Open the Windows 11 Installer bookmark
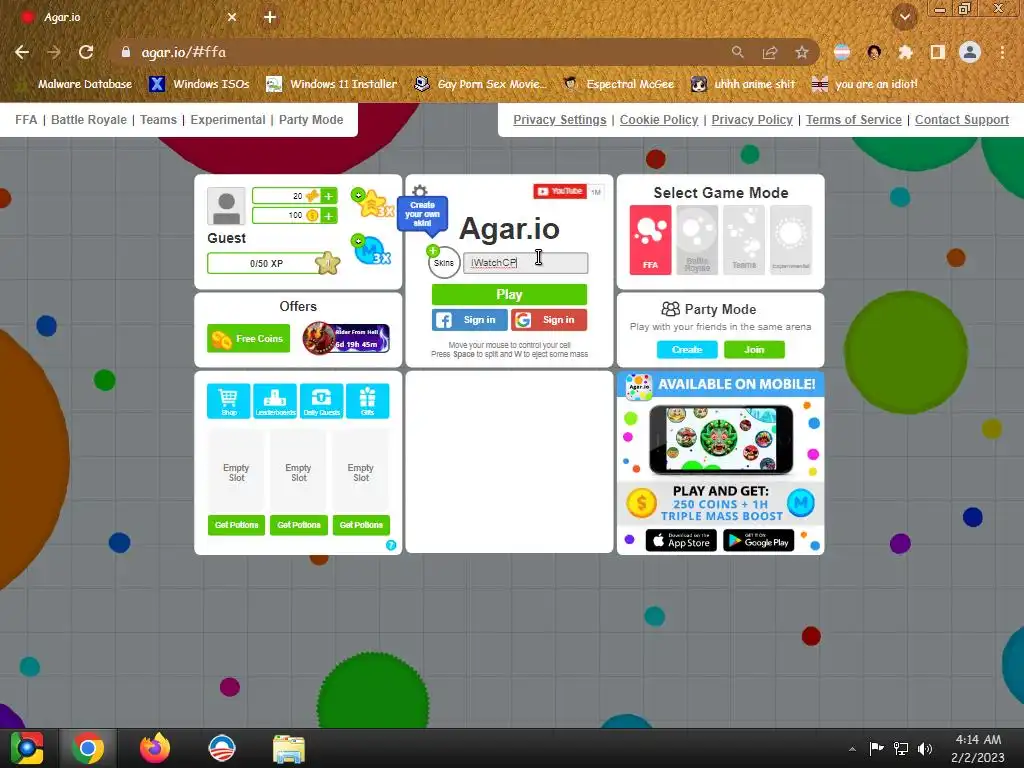Image resolution: width=1024 pixels, height=768 pixels. tap(332, 84)
